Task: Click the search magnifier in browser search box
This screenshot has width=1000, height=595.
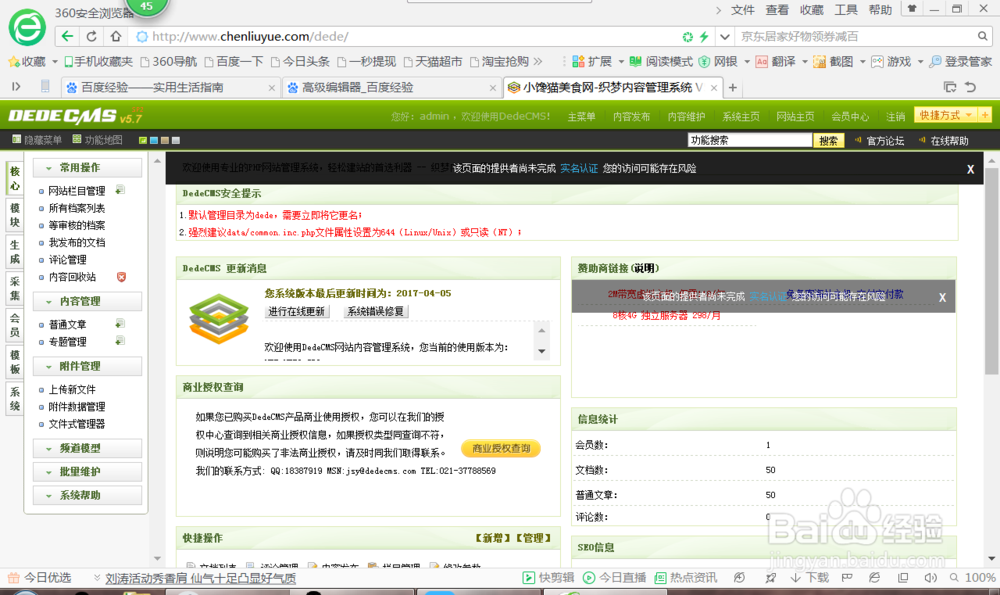Action: tap(983, 36)
